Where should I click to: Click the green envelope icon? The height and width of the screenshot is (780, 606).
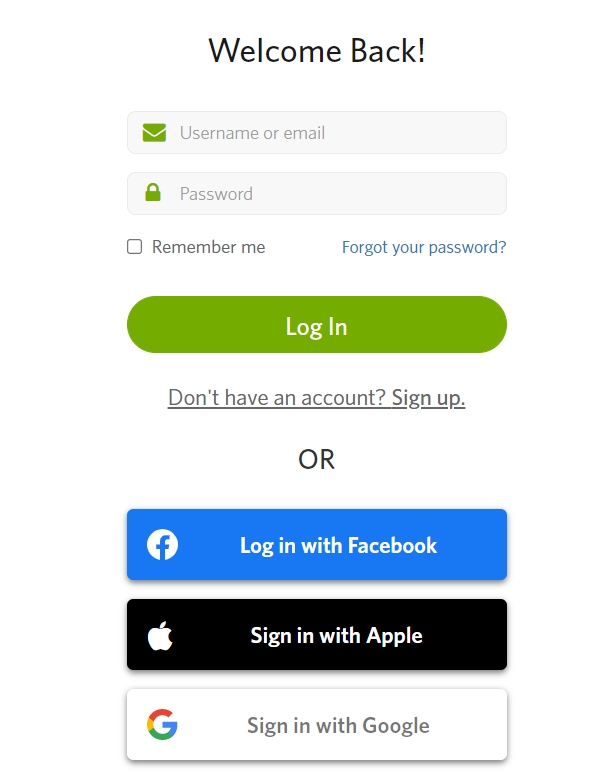tap(154, 133)
